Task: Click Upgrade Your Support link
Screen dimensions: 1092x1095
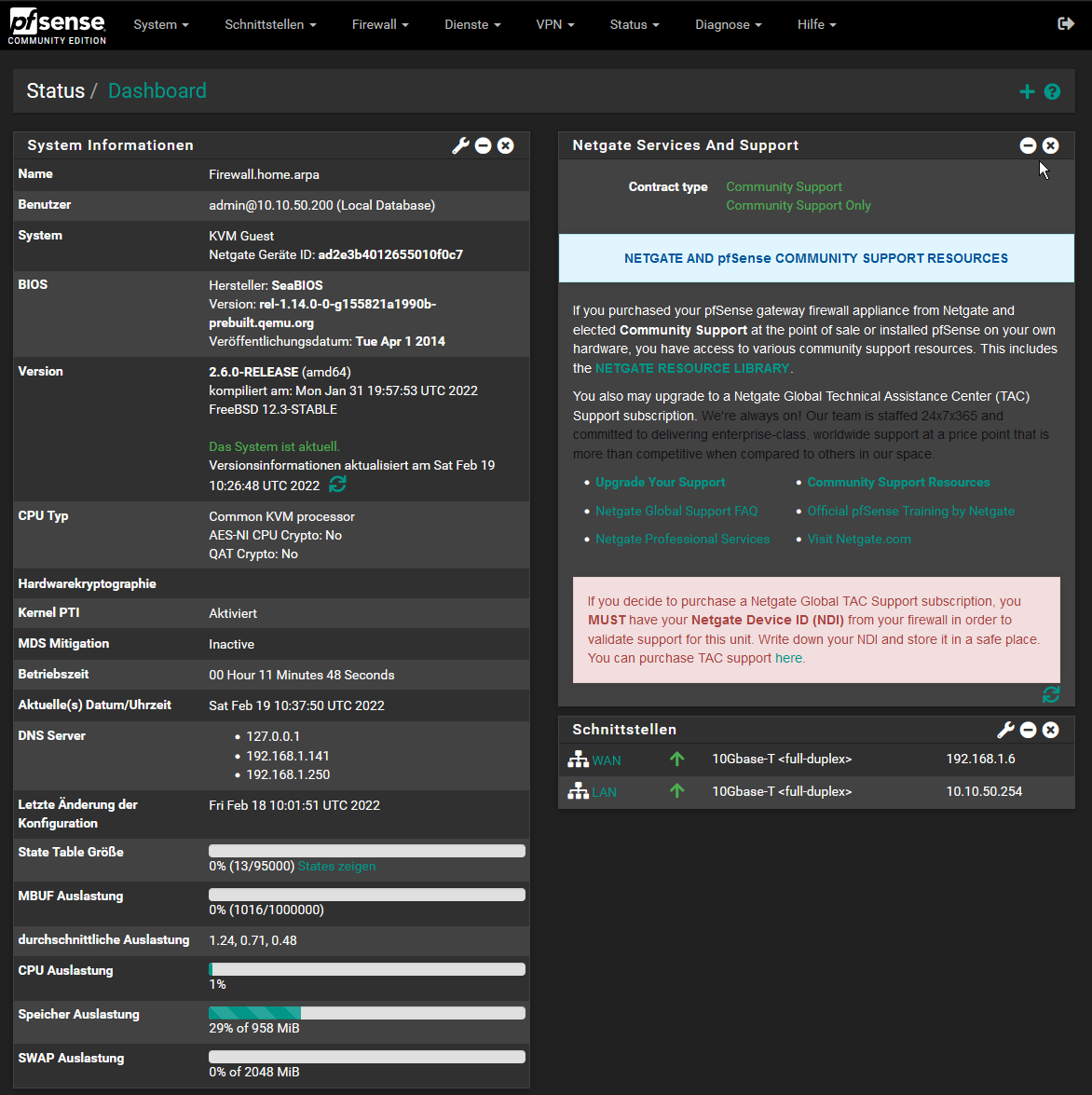Action: click(660, 482)
